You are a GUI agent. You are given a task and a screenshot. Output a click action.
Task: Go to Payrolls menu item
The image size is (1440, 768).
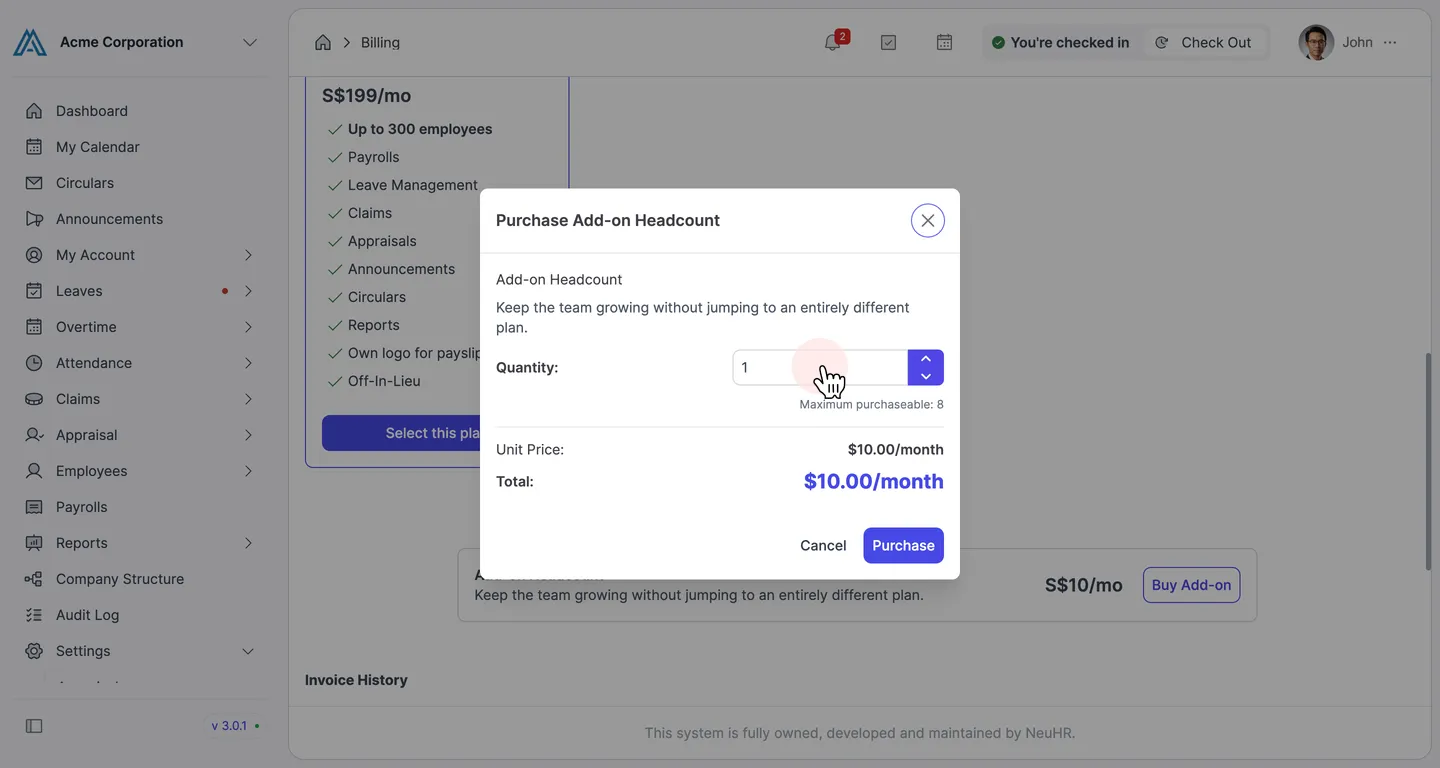point(140,507)
